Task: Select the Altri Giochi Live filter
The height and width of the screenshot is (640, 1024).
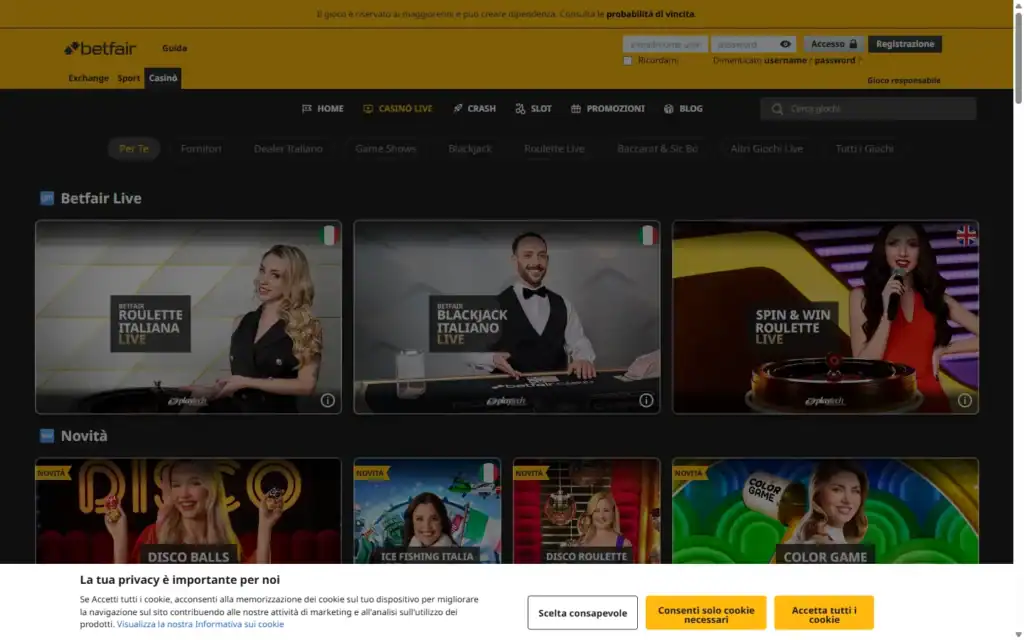Action: [767, 148]
